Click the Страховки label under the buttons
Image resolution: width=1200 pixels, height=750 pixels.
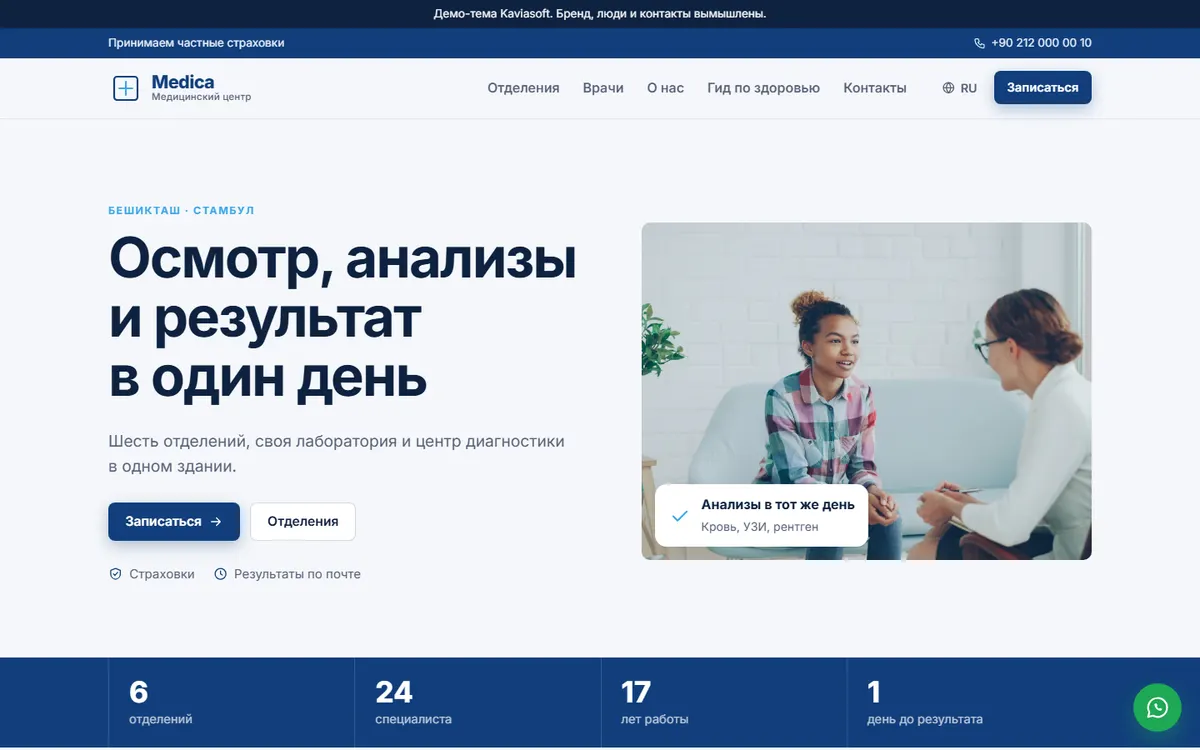(x=162, y=574)
